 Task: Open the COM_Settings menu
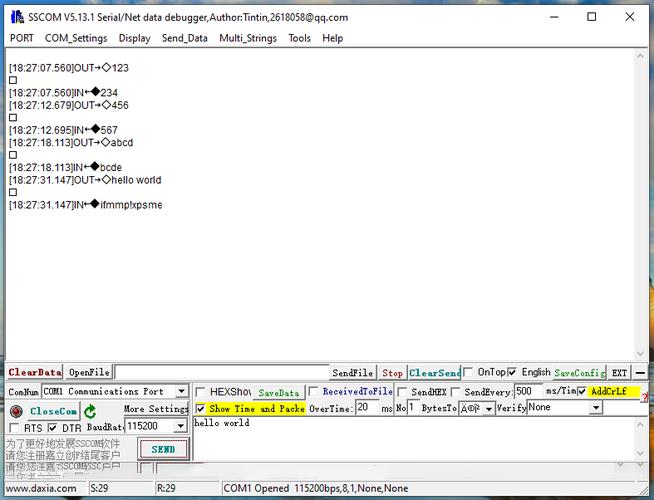coord(76,38)
